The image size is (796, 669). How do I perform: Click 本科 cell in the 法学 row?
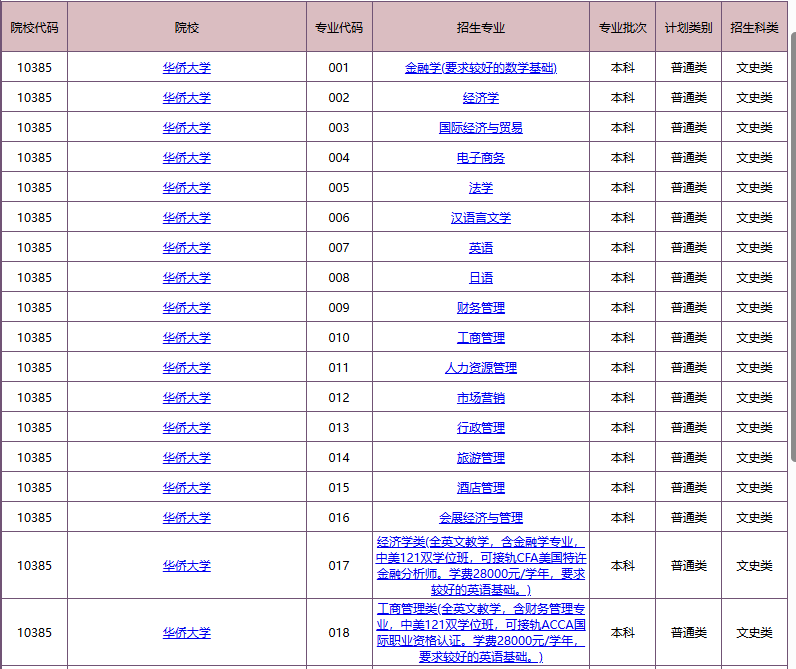tap(622, 187)
